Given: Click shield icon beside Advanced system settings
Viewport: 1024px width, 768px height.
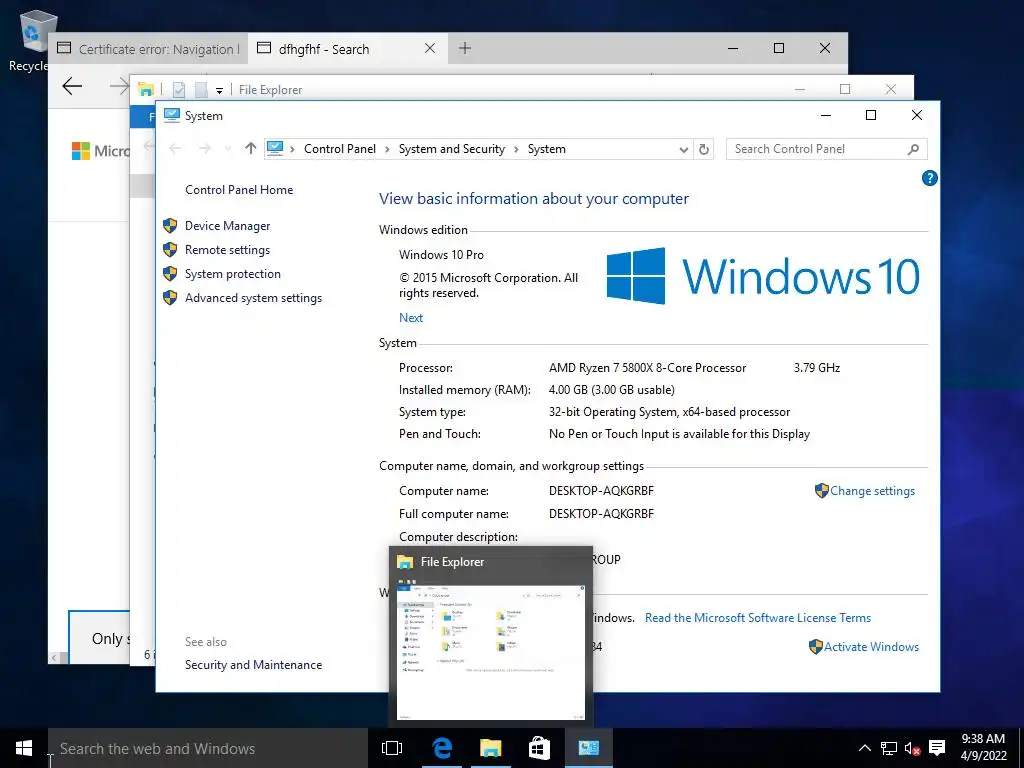Looking at the screenshot, I should [x=170, y=298].
